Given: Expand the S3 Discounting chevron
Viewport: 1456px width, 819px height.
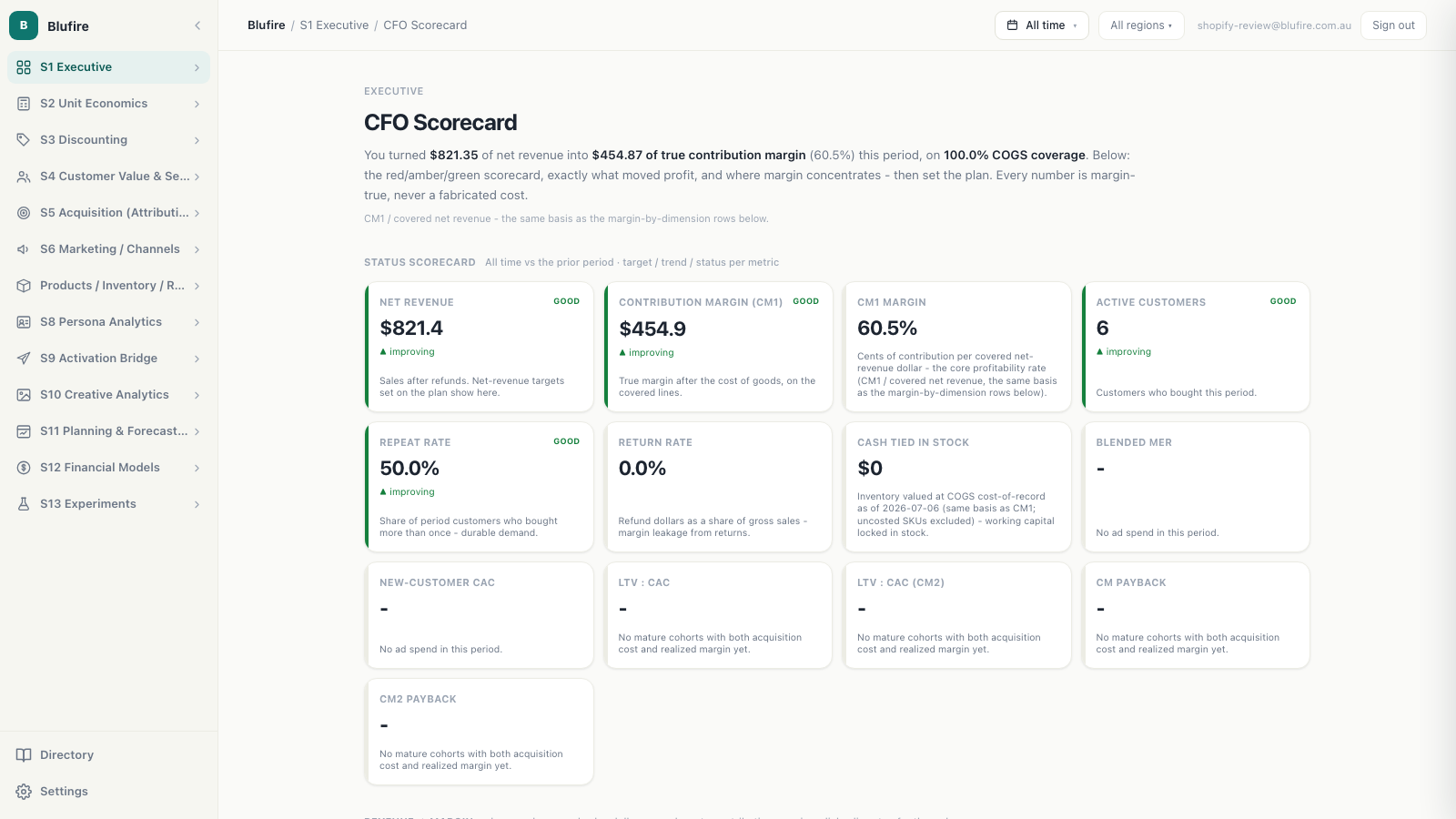Looking at the screenshot, I should [197, 140].
